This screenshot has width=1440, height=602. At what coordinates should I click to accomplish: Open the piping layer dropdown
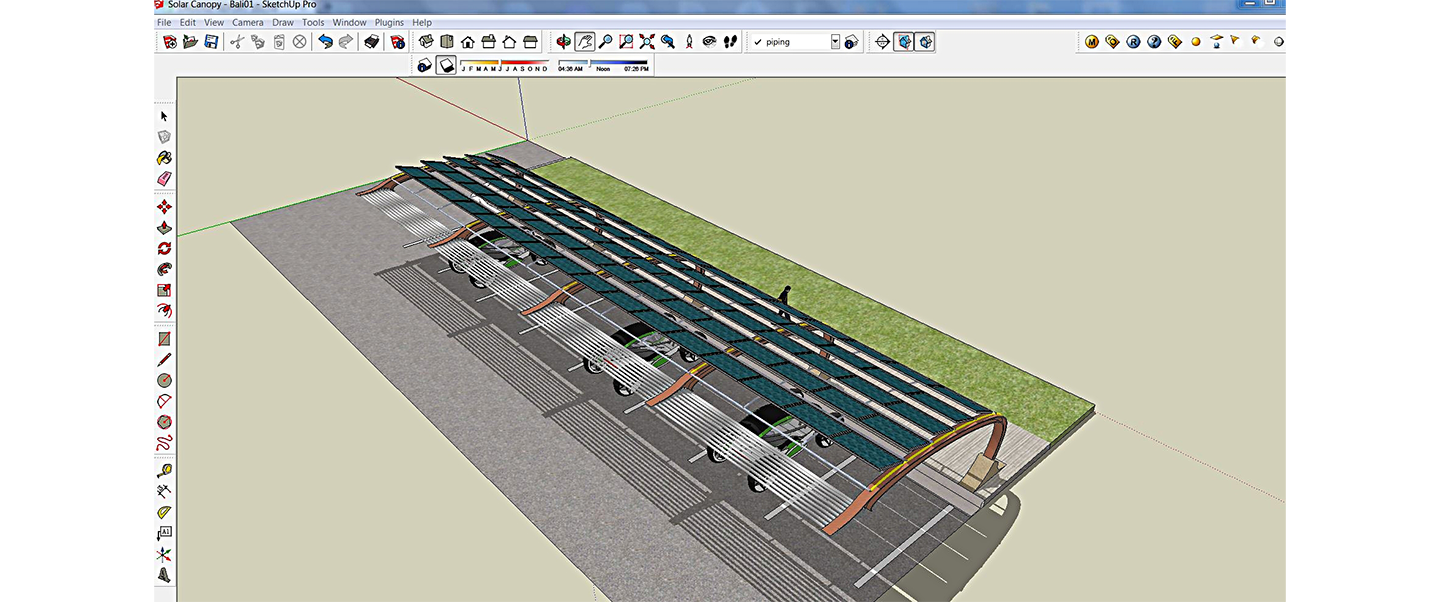coord(835,42)
